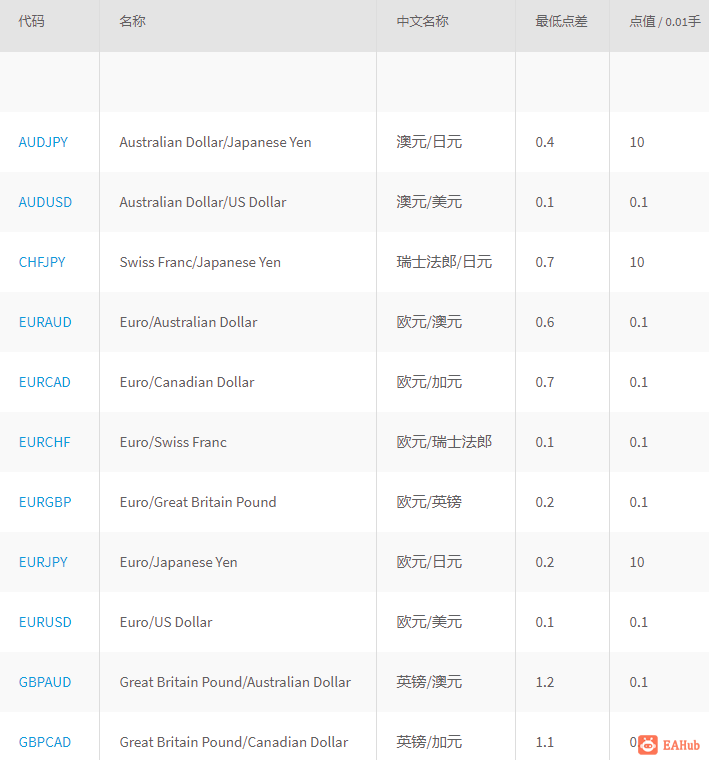The image size is (709, 760).
Task: Select text Australian Dollar/Japanese Yen
Action: pyautogui.click(x=215, y=142)
